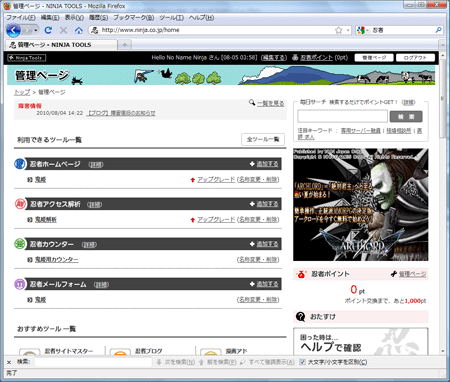Viewport: 450px width, 382px height.
Task: Open the history dropdown arrow beside navigation buttons
Action: 36,30
